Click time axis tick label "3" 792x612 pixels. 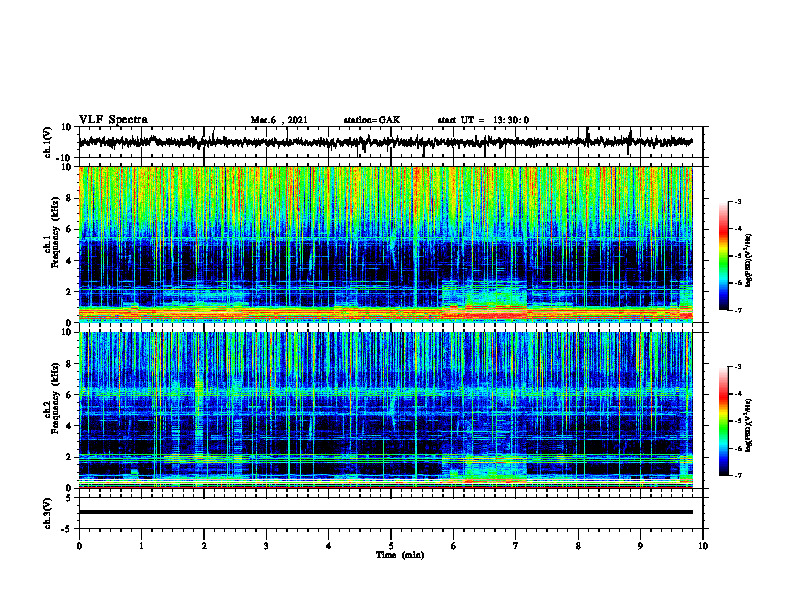point(266,546)
